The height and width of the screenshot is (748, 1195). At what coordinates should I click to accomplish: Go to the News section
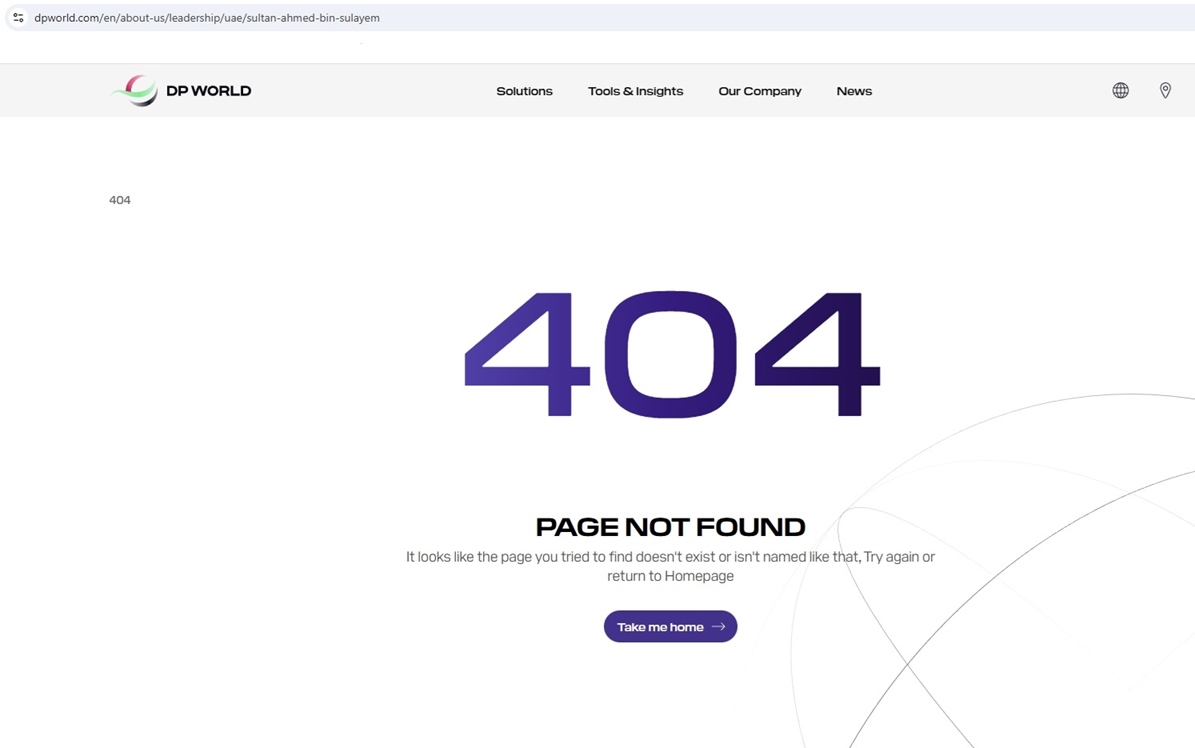[854, 91]
